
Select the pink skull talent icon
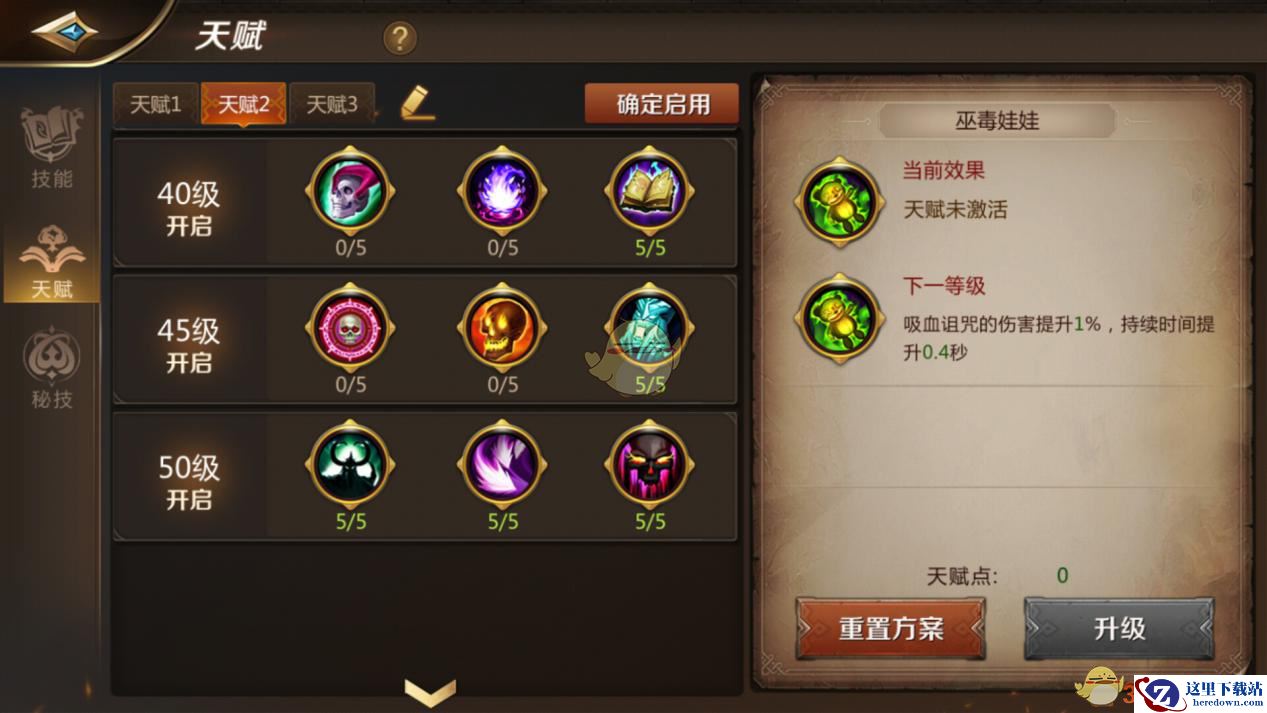[x=350, y=190]
